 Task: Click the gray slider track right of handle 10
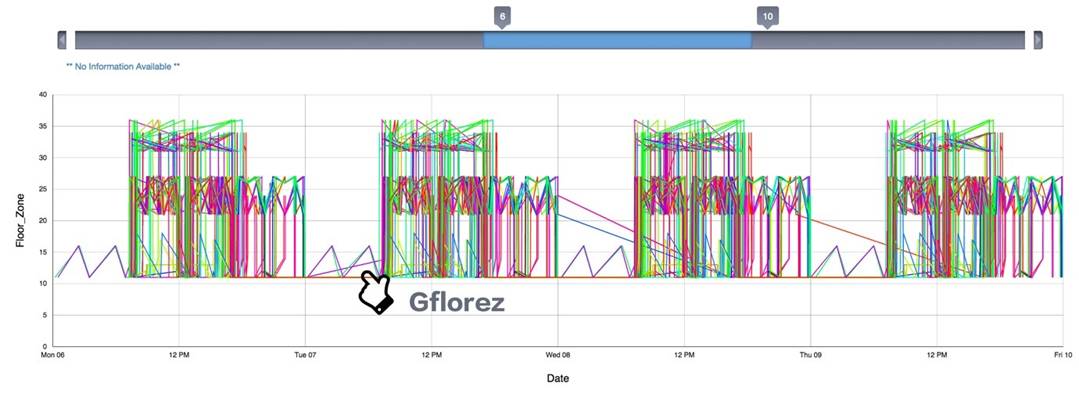point(888,40)
